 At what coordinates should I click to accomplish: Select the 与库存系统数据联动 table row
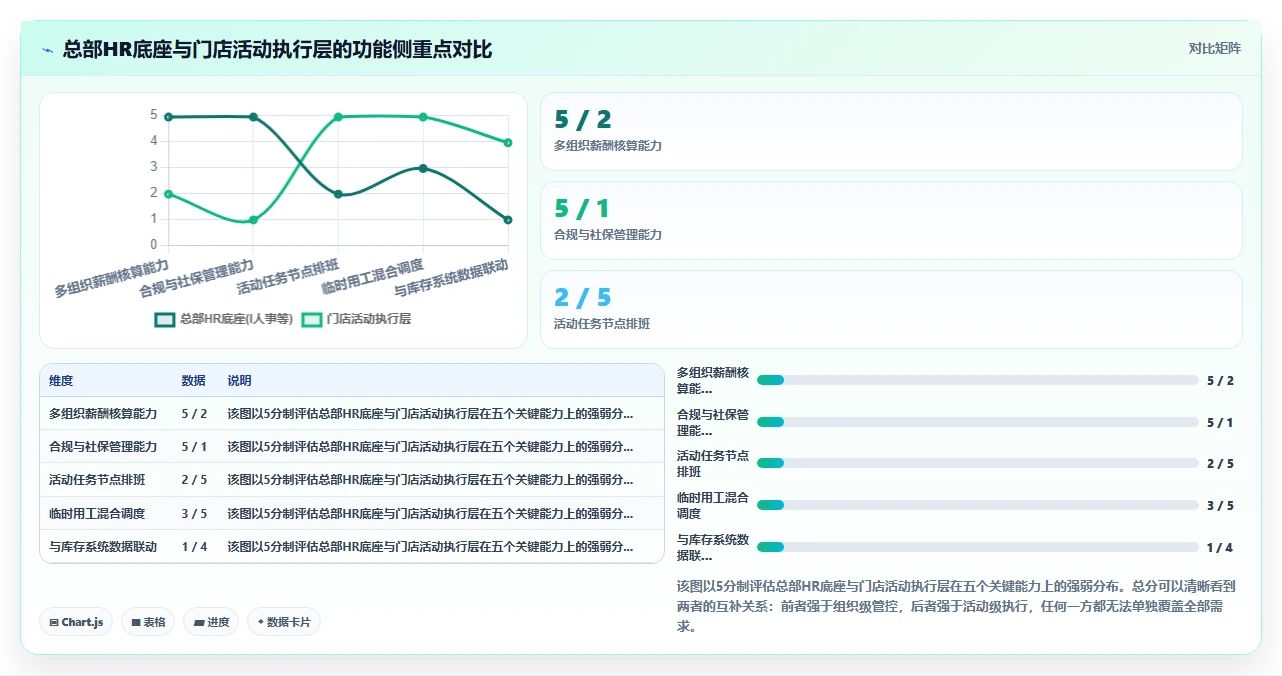[x=352, y=546]
